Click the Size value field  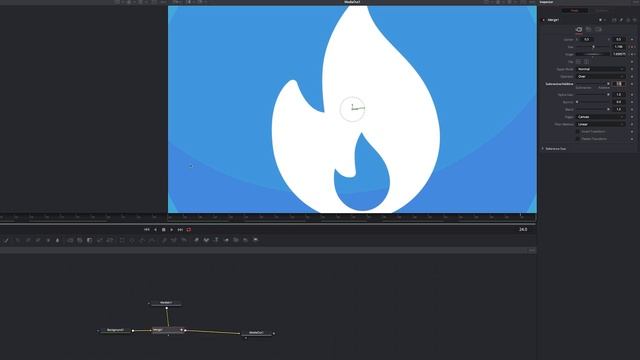click(x=619, y=47)
